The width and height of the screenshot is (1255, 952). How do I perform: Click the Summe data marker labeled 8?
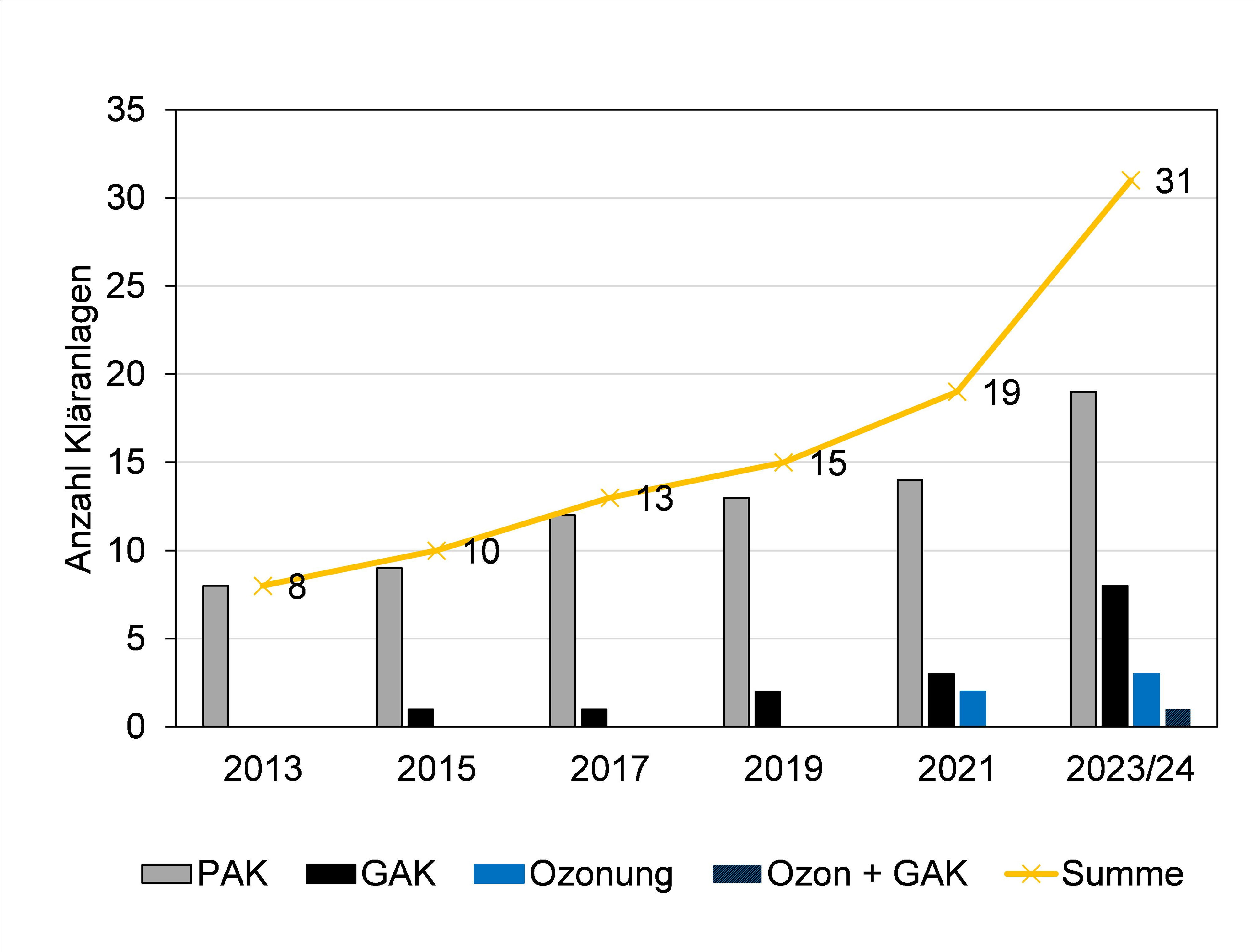tap(263, 586)
